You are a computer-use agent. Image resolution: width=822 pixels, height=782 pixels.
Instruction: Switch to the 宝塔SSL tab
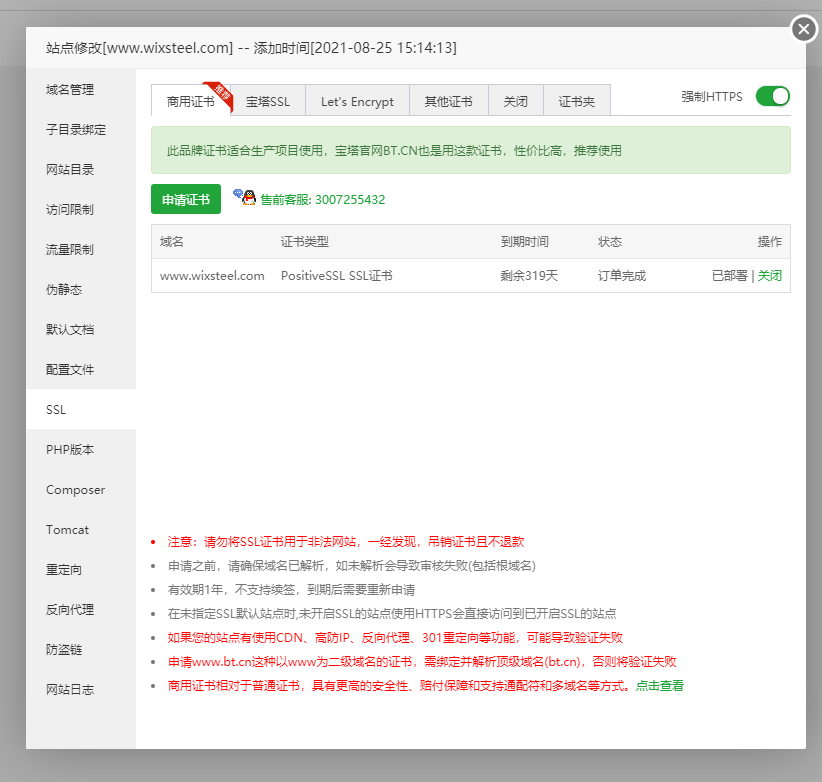[x=268, y=101]
